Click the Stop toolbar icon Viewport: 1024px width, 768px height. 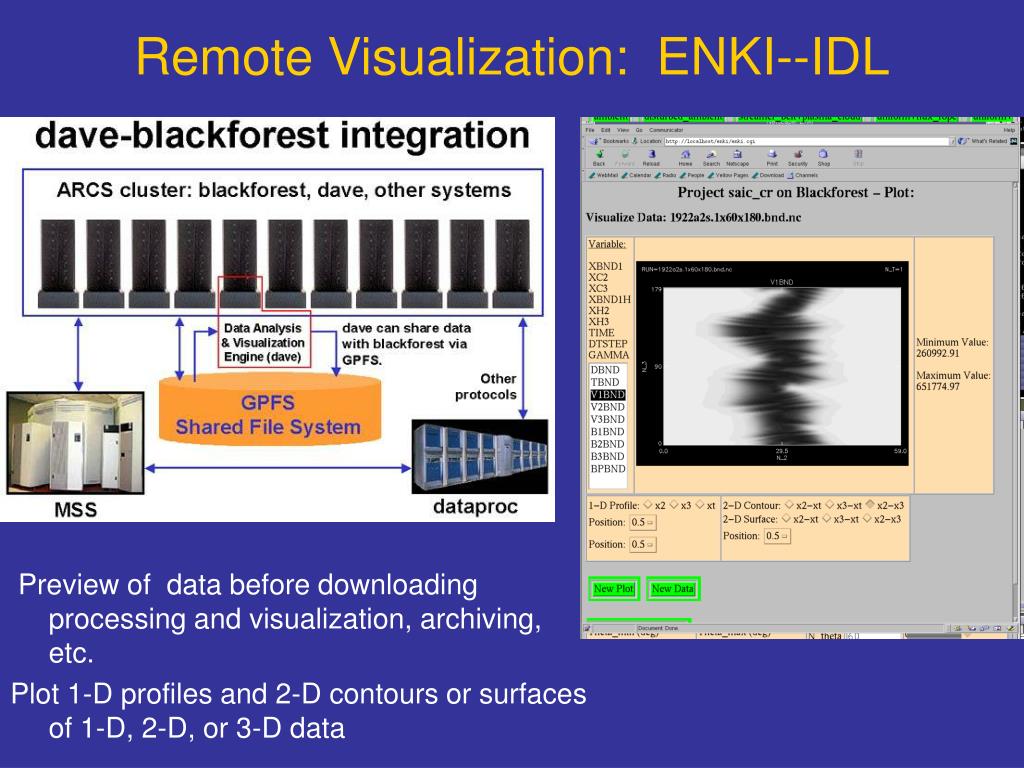coord(858,155)
